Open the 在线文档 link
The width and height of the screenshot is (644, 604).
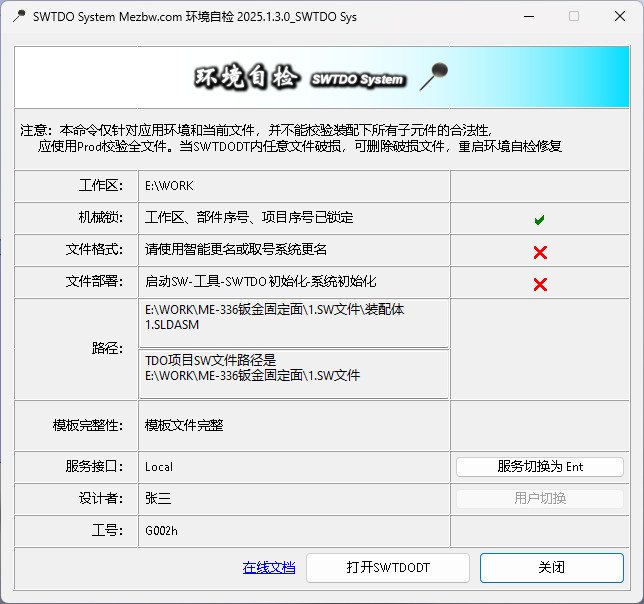coord(269,568)
